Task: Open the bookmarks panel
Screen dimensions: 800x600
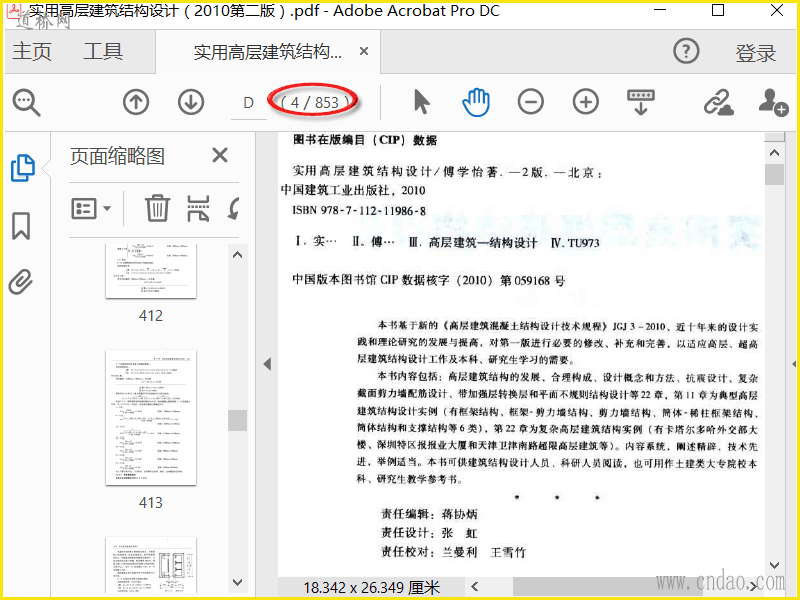Action: 21,226
